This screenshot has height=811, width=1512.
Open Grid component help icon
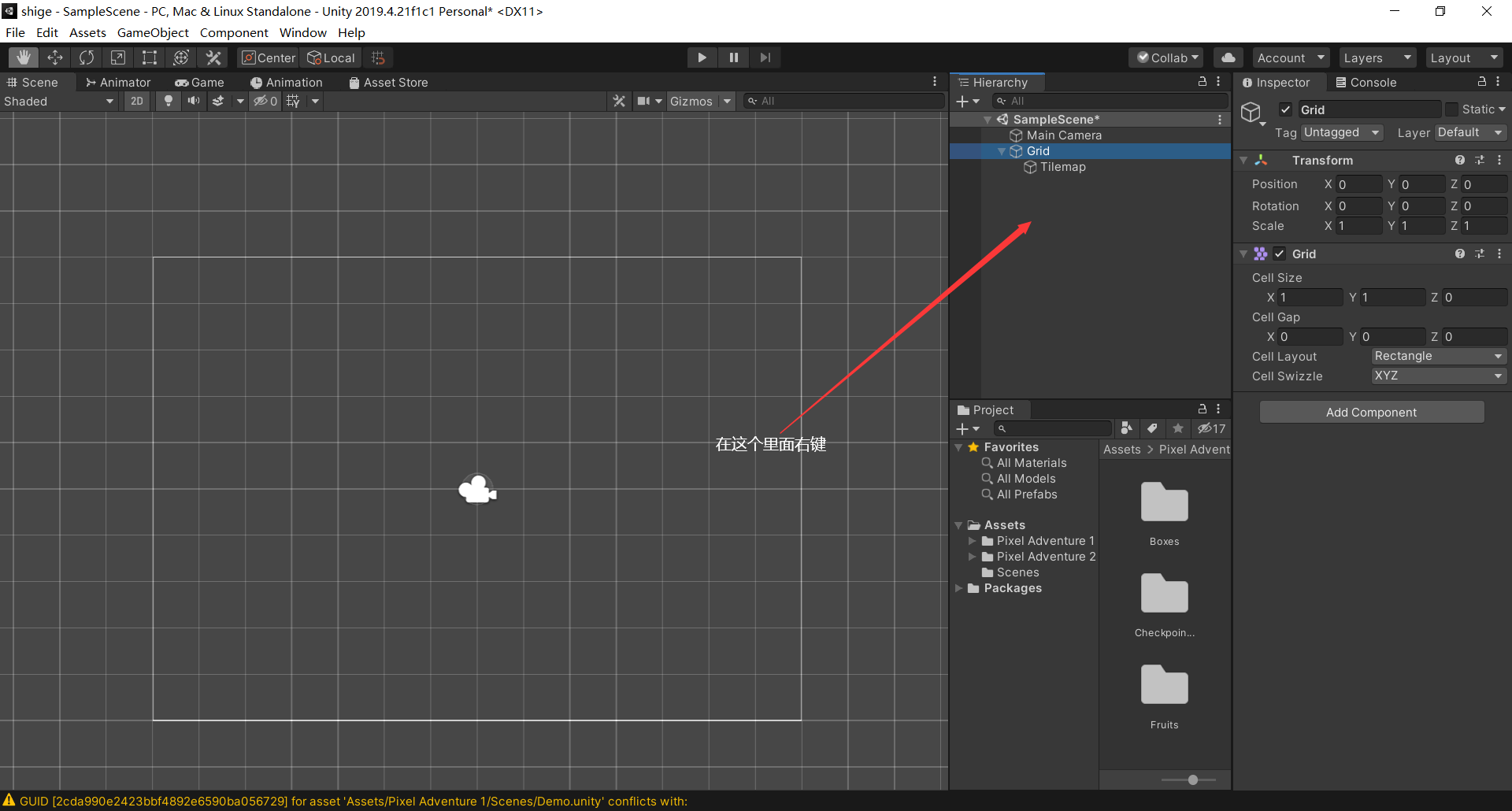1459,254
